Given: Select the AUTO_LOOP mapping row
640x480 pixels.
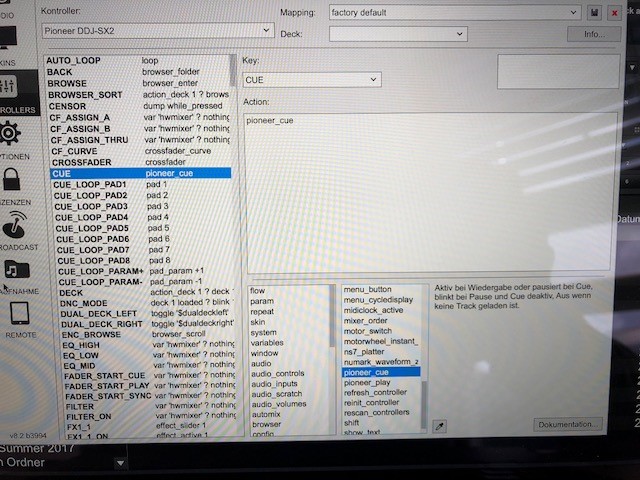Looking at the screenshot, I should click(x=138, y=60).
